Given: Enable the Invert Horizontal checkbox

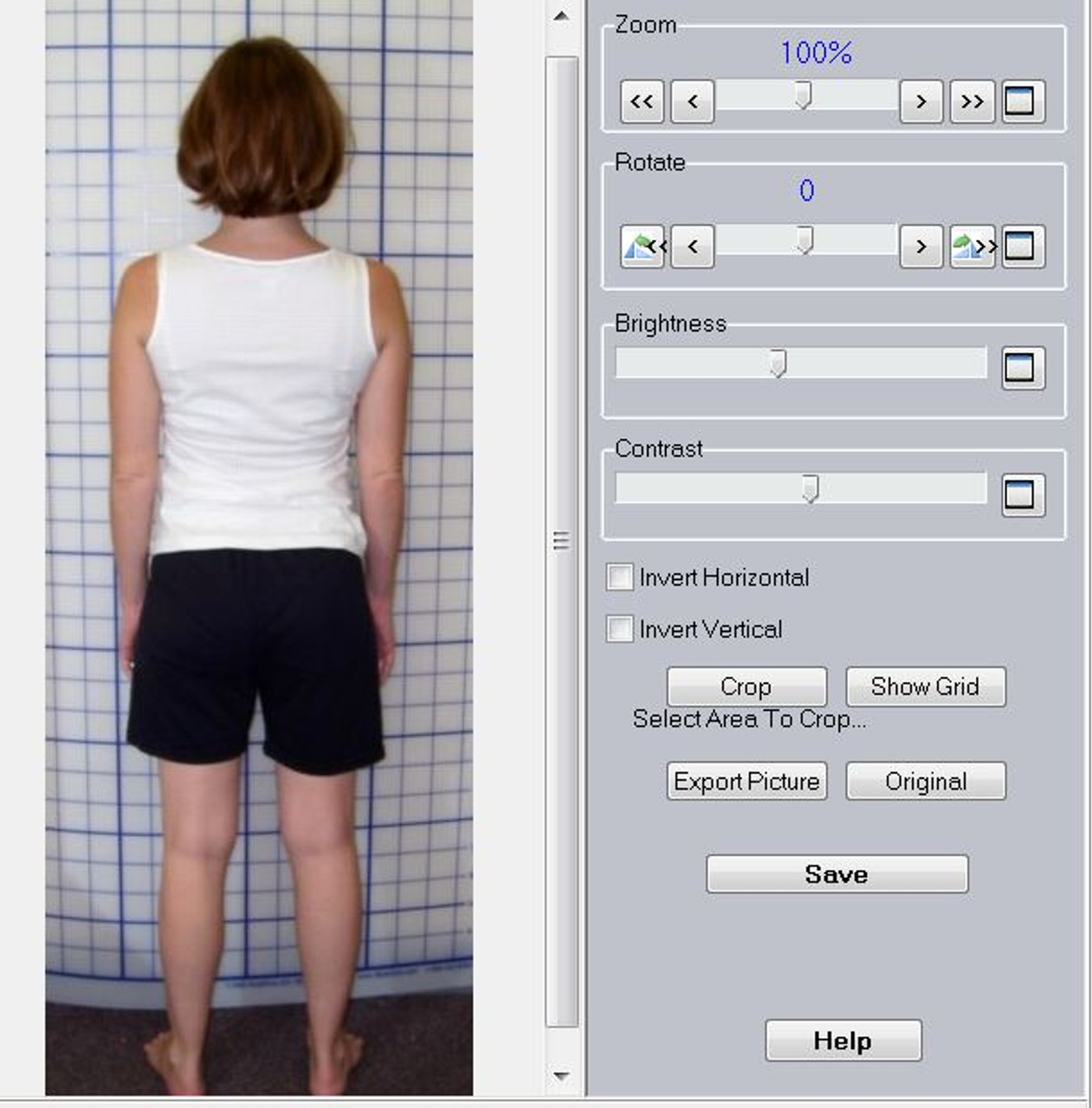Looking at the screenshot, I should coord(619,578).
